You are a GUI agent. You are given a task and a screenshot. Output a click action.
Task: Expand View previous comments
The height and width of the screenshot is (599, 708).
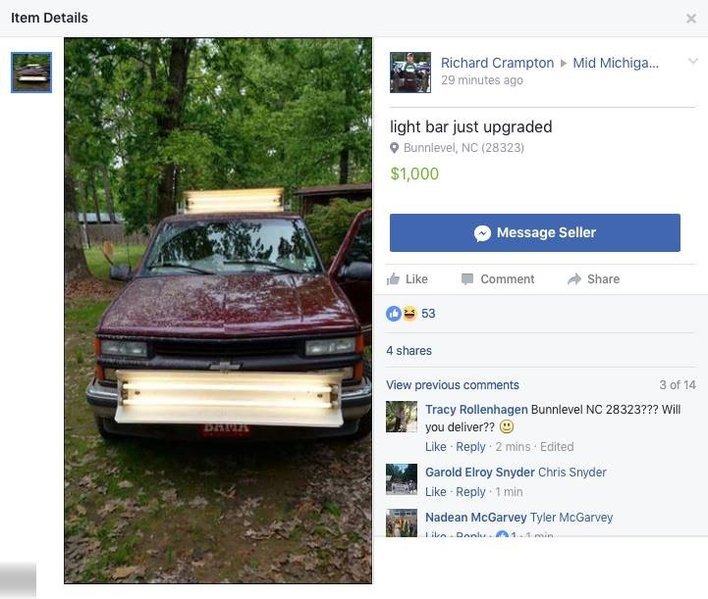point(452,385)
